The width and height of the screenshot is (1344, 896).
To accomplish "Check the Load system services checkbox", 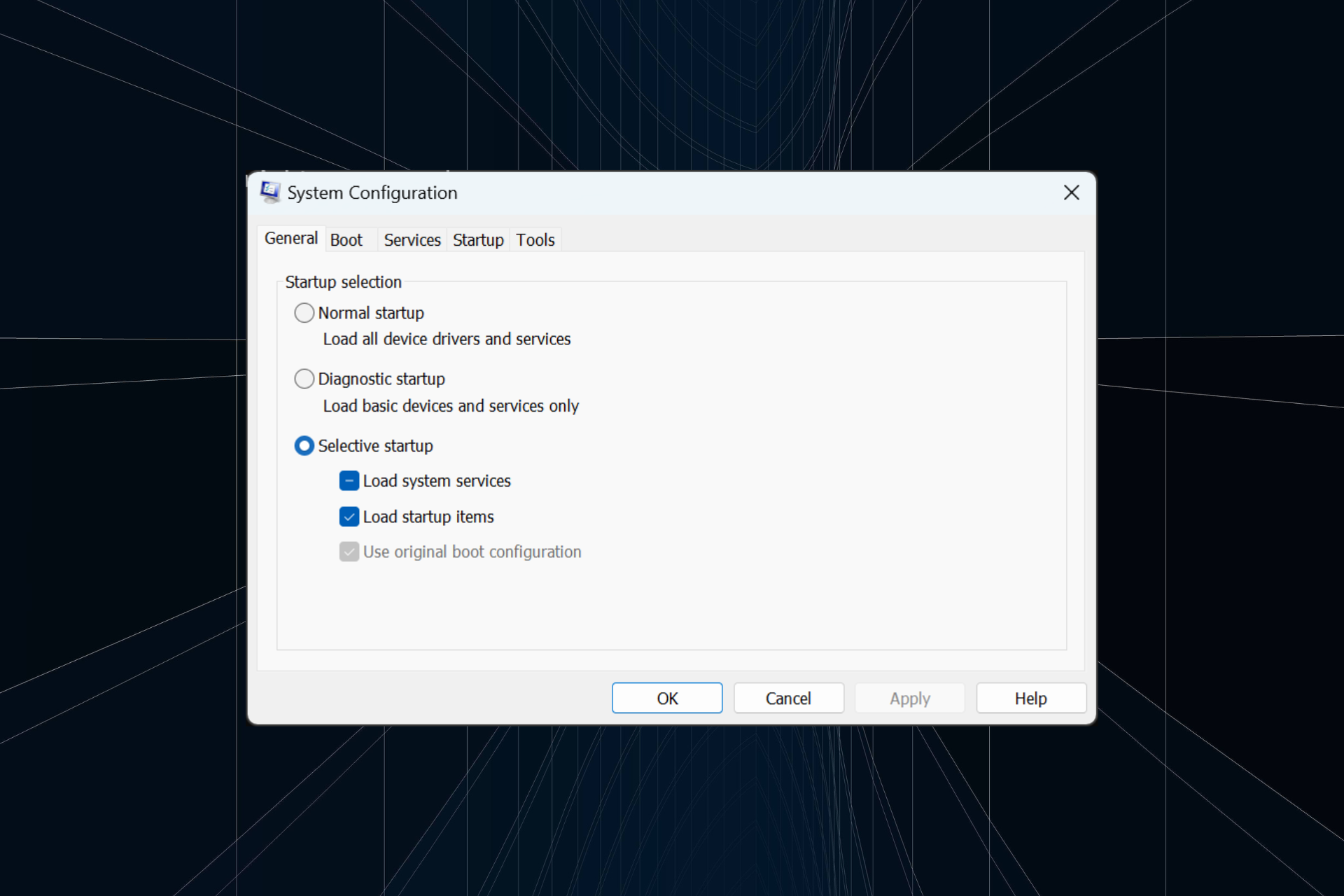I will click(x=349, y=481).
